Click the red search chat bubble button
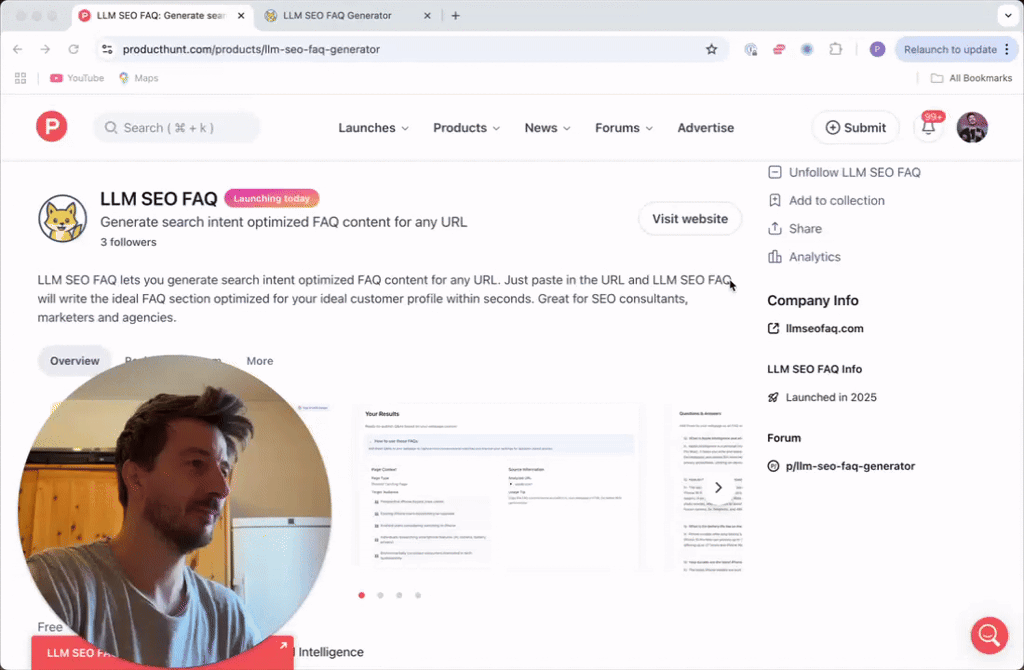 (989, 635)
